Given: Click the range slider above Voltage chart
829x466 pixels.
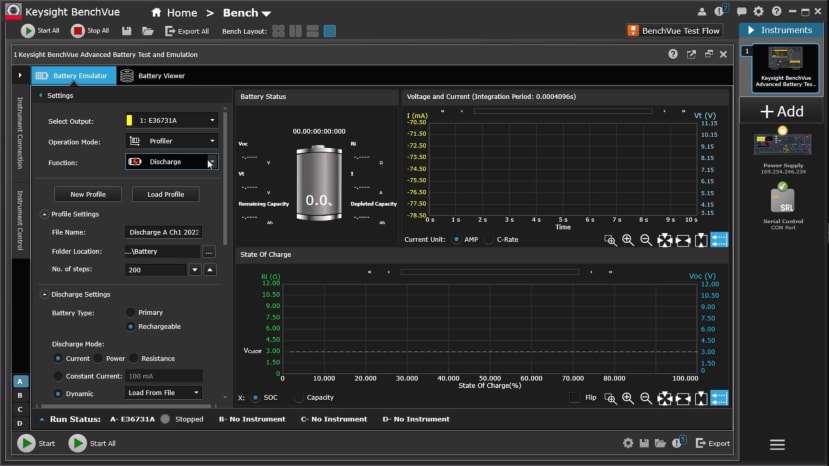Looking at the screenshot, I should tap(563, 111).
